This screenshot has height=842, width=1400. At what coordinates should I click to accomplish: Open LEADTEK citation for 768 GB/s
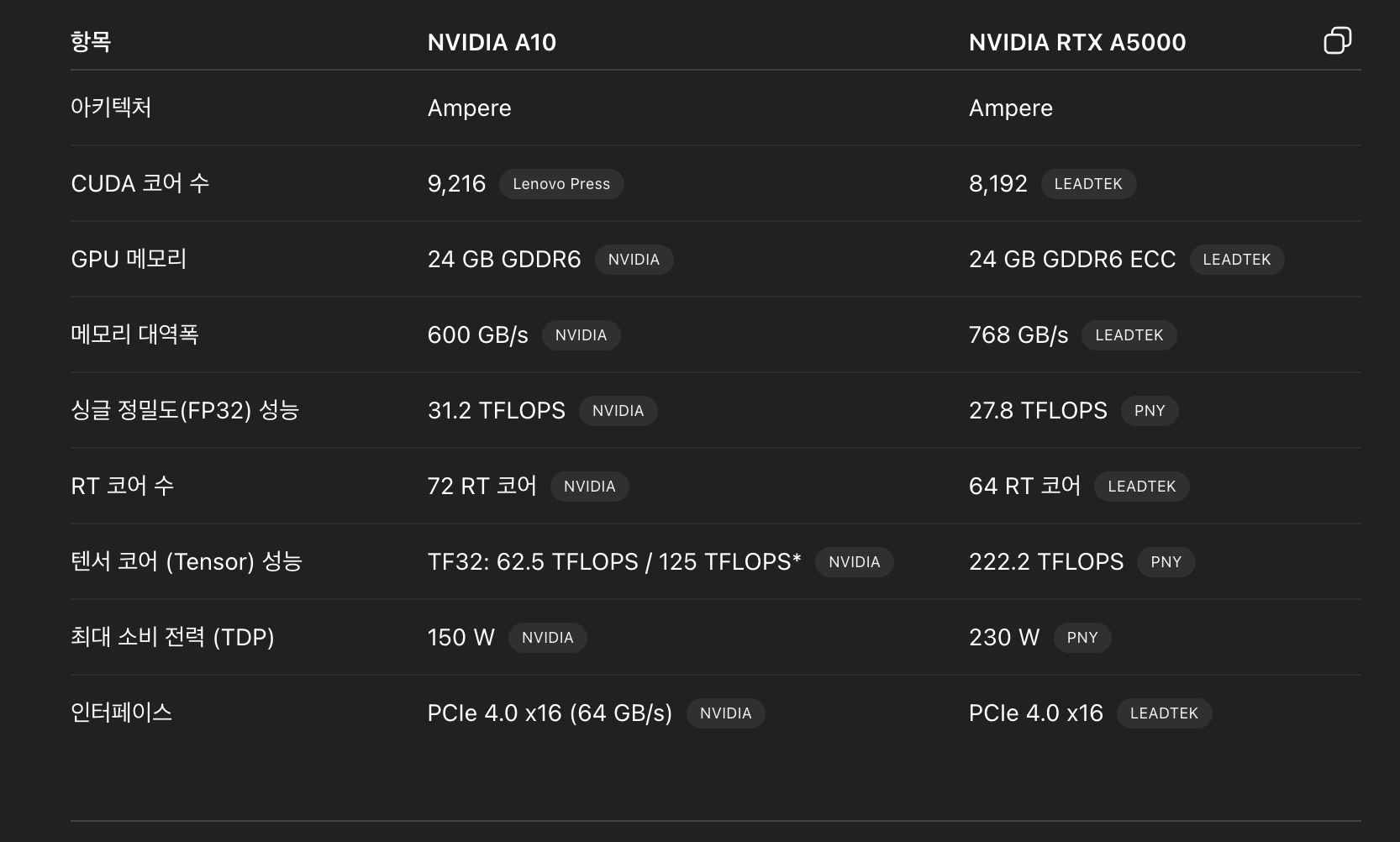coord(1129,335)
